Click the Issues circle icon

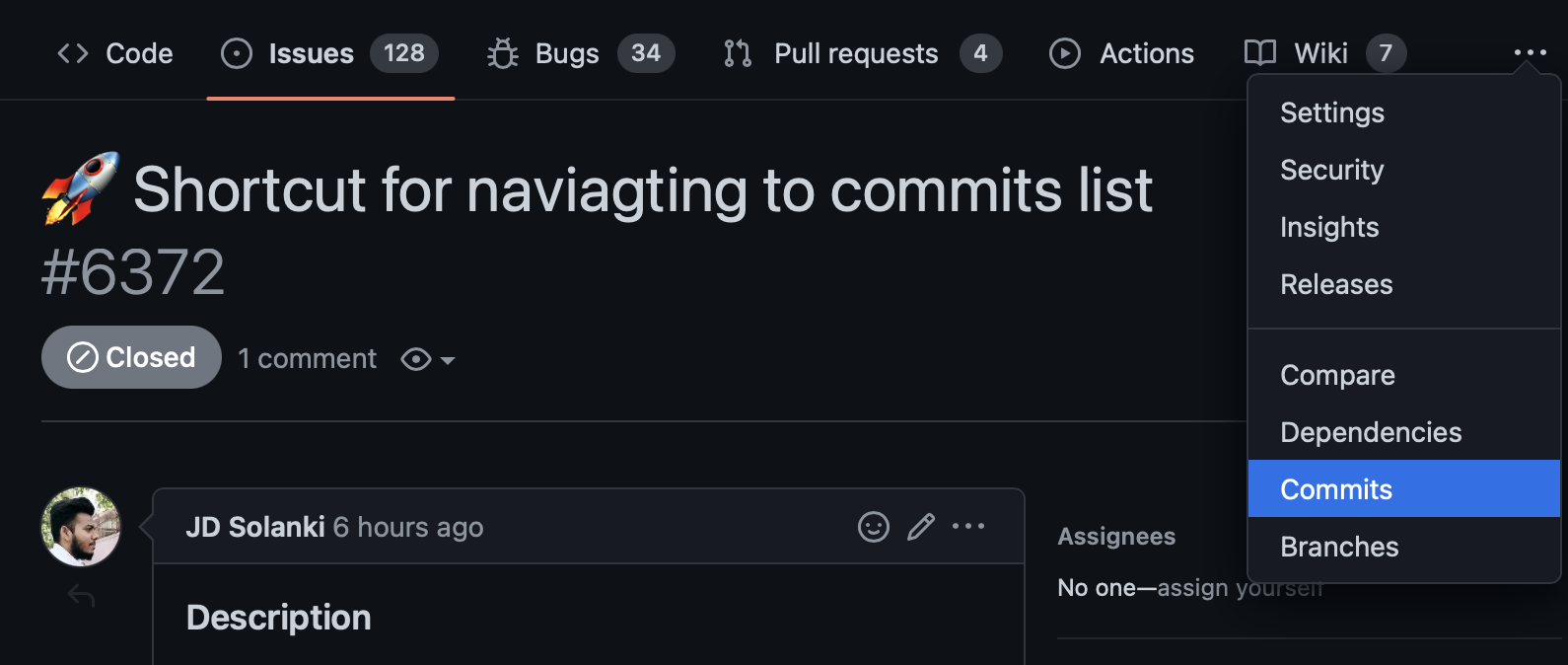237,53
